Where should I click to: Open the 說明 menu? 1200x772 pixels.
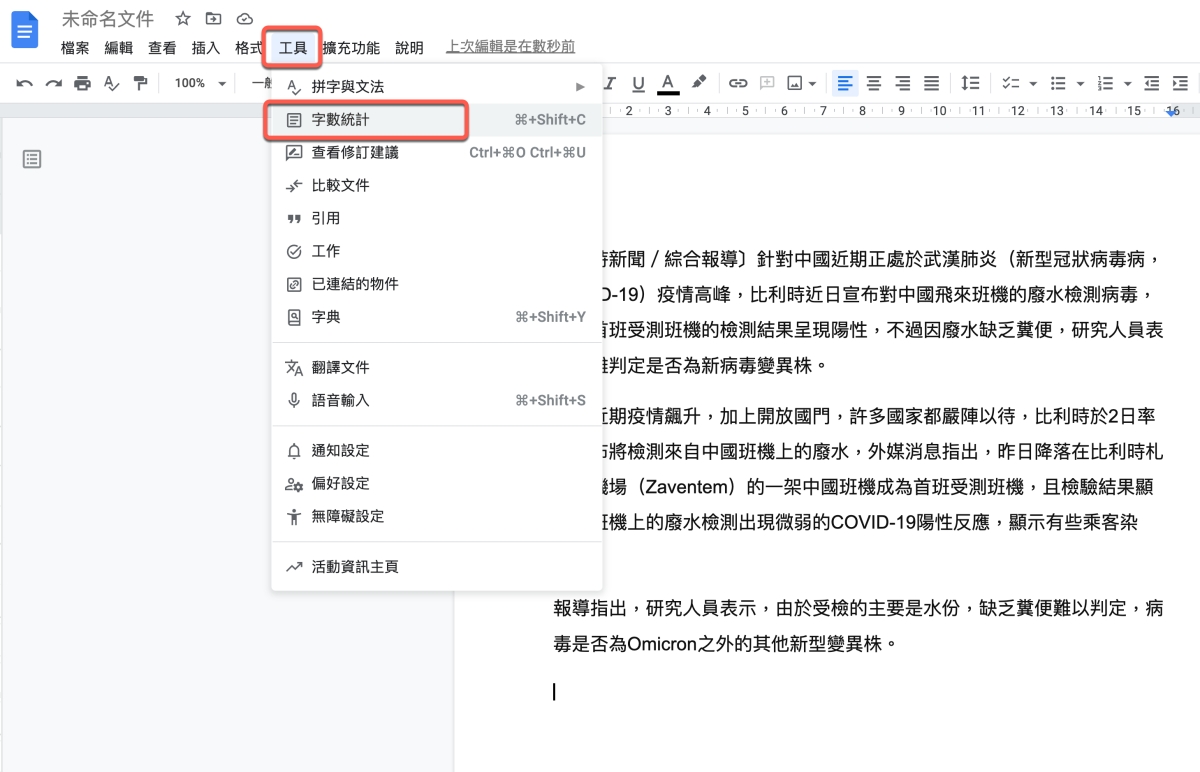click(x=409, y=48)
